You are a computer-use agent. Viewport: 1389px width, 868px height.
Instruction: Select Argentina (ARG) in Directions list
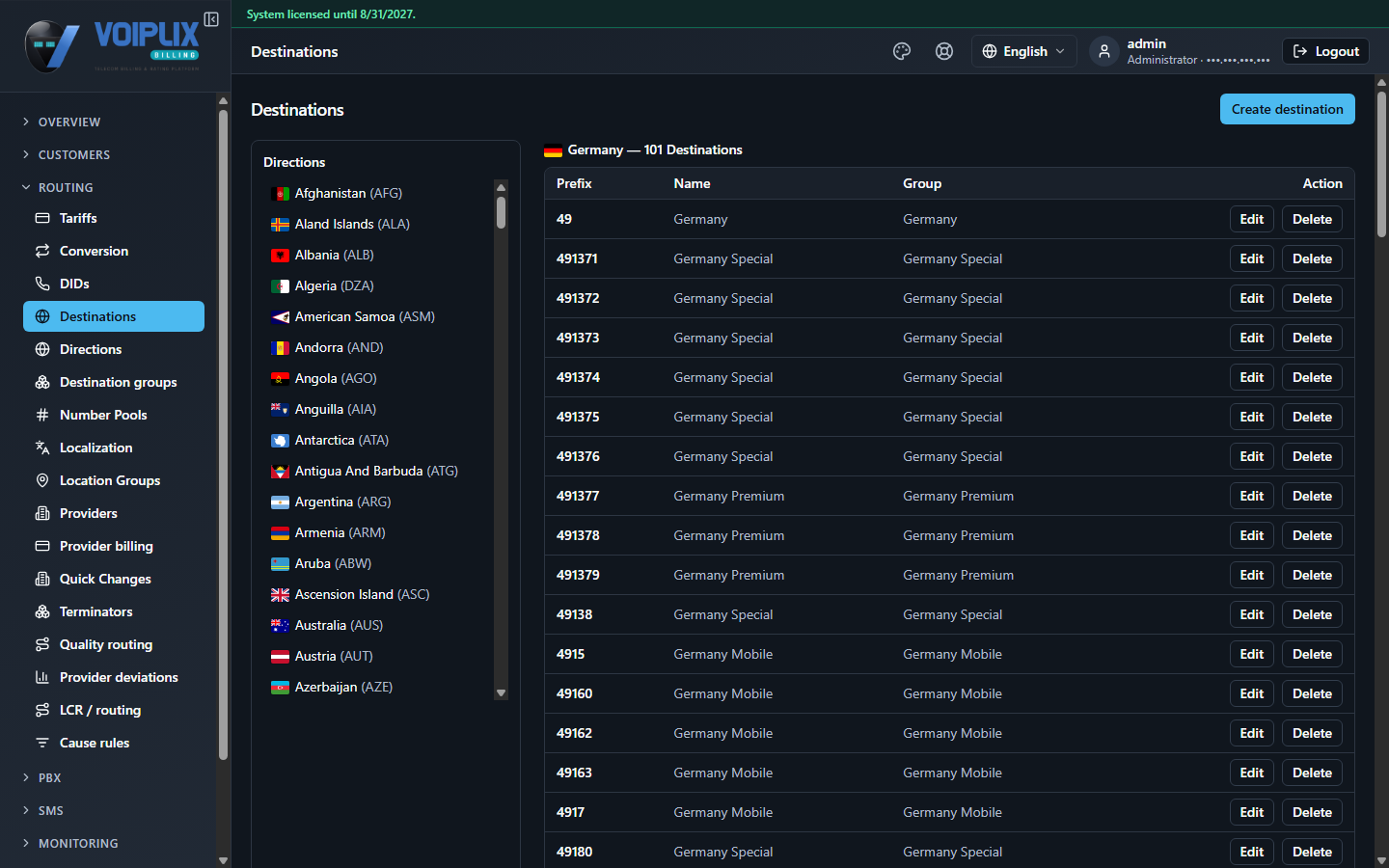[x=378, y=502]
